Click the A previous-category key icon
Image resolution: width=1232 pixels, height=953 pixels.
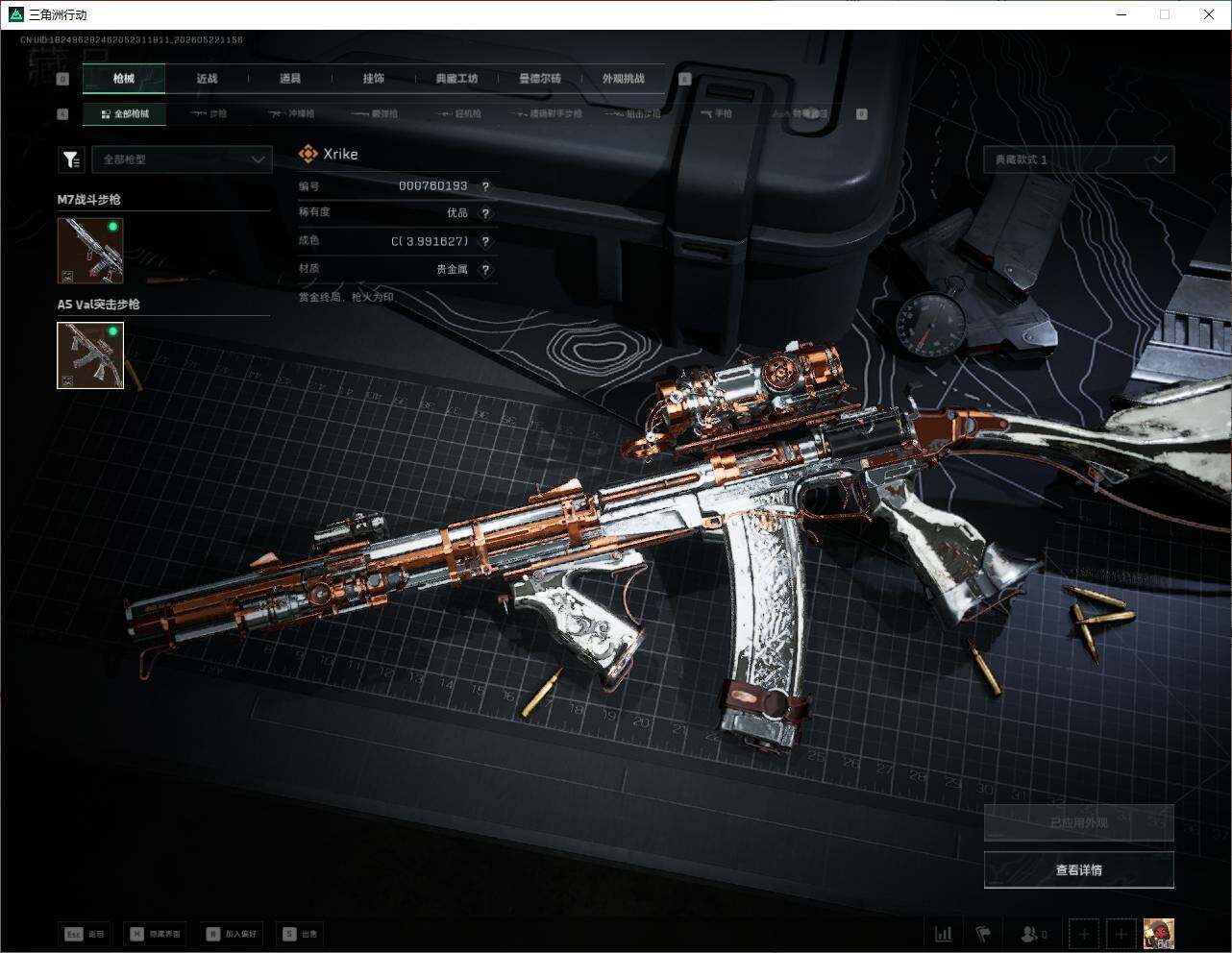tap(63, 113)
